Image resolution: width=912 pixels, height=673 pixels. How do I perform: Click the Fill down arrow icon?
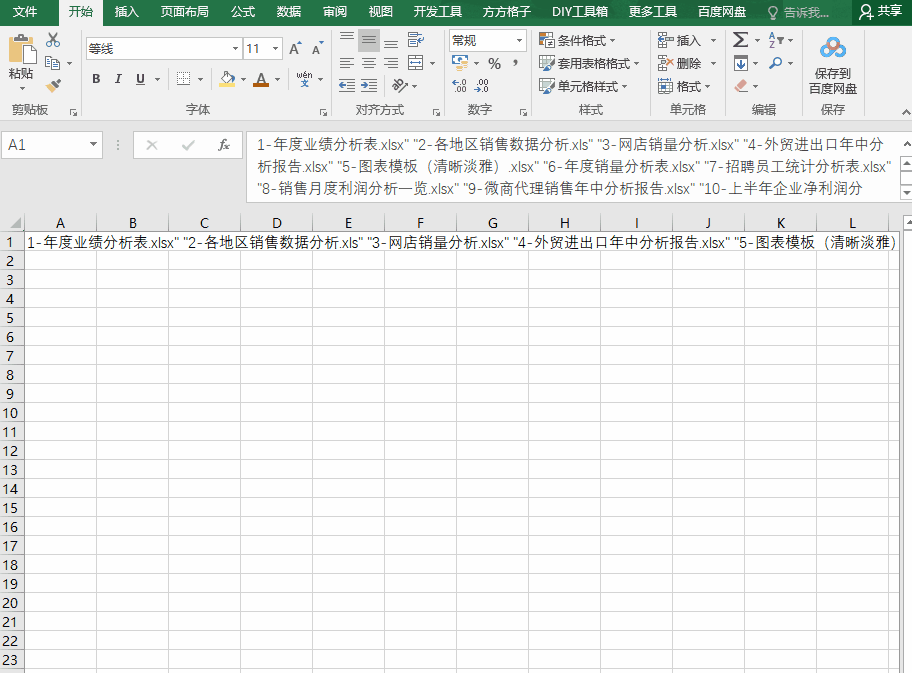pos(740,63)
